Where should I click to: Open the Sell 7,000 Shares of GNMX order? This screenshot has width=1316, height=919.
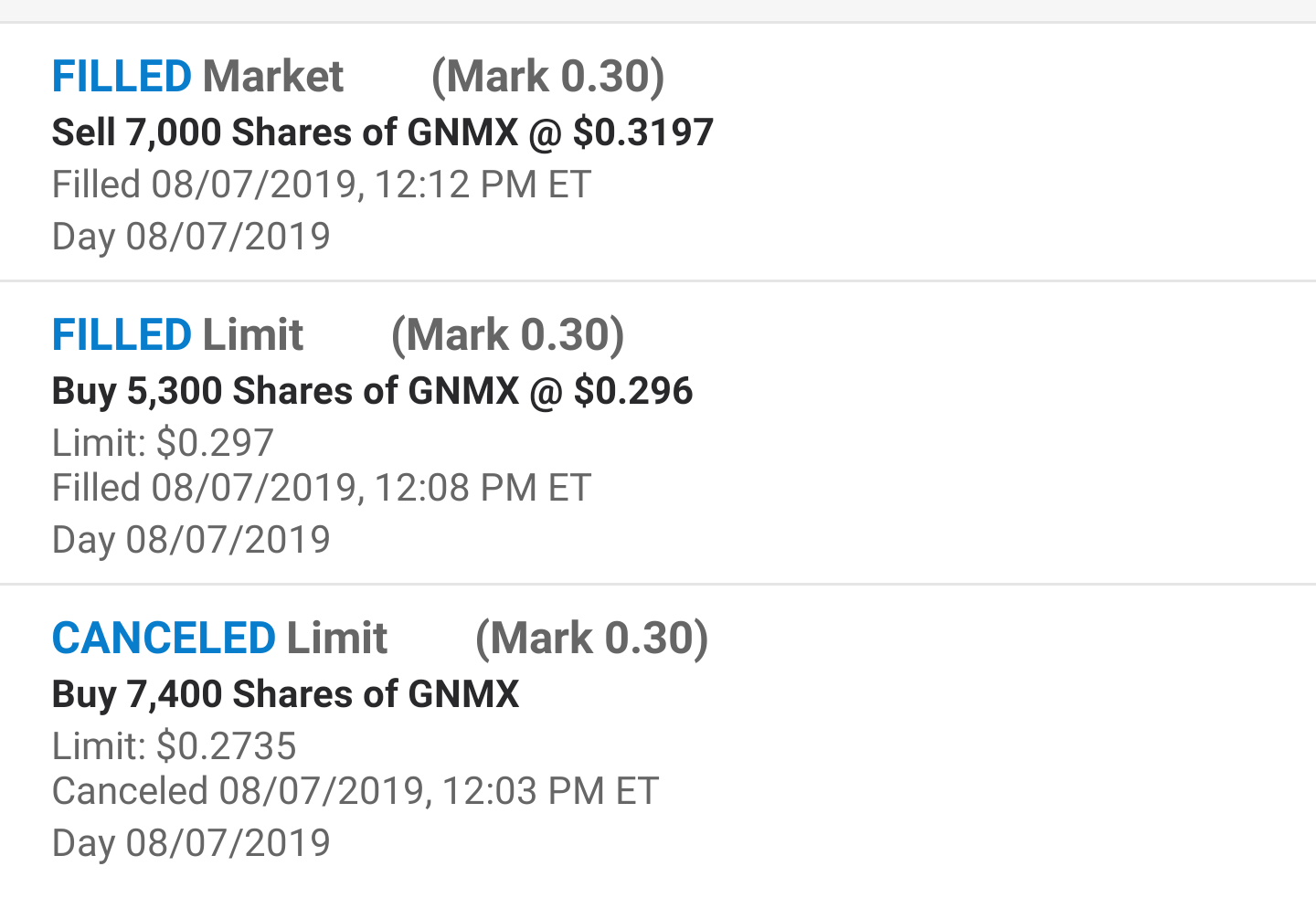[382, 132]
